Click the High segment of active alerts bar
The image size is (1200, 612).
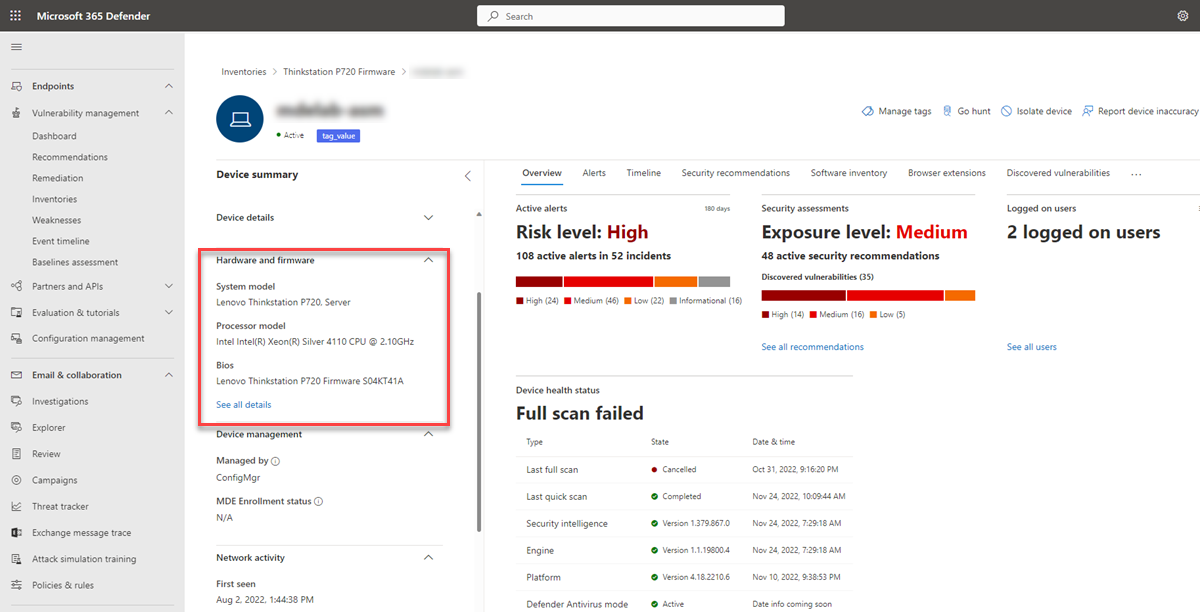(539, 282)
